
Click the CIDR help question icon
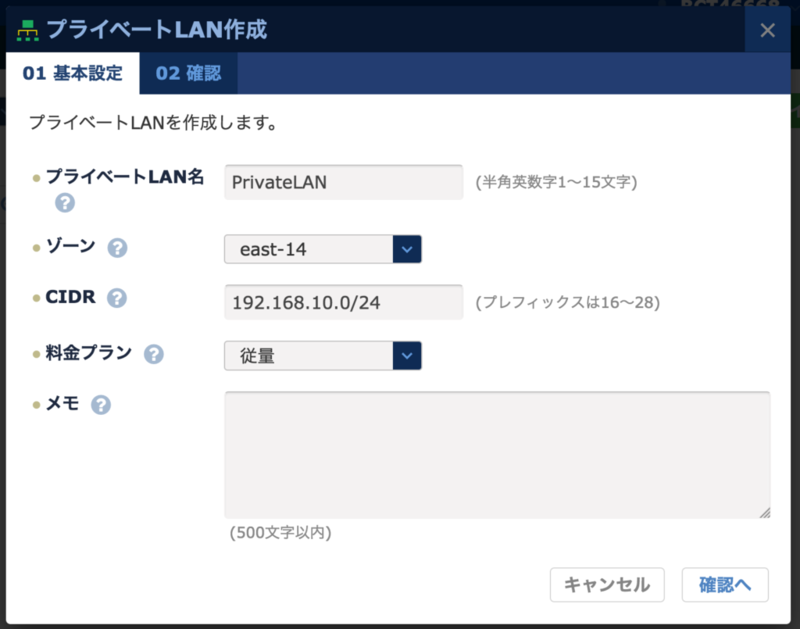(x=117, y=298)
